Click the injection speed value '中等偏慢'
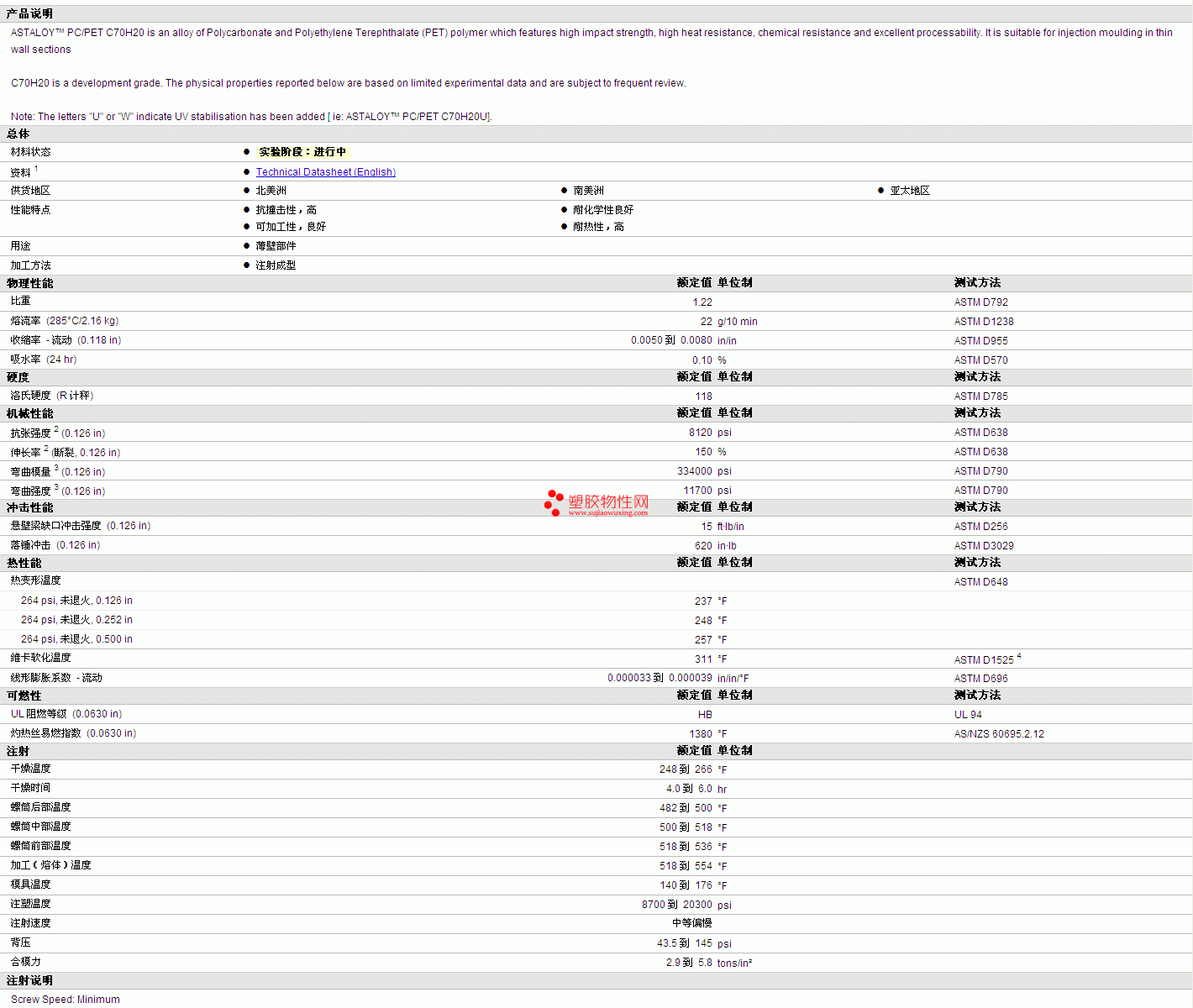 pos(692,923)
